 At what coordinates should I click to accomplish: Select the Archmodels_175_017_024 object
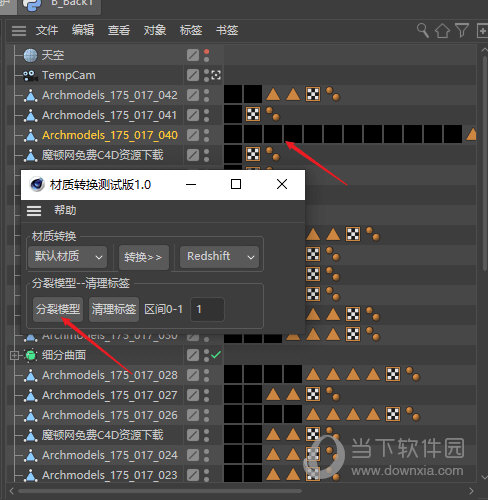(x=110, y=455)
